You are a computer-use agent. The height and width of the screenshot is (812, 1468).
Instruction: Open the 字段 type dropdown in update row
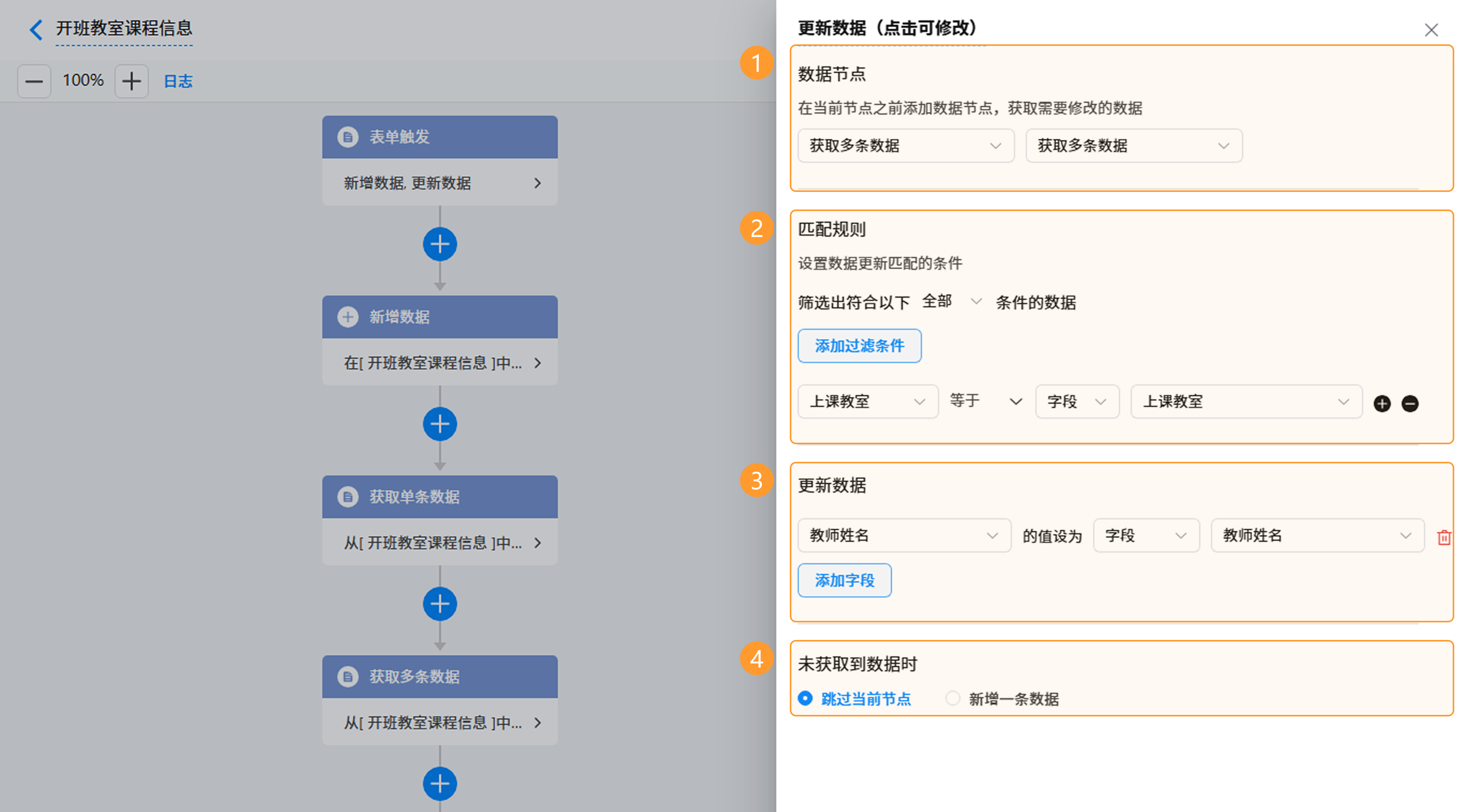[1146, 536]
